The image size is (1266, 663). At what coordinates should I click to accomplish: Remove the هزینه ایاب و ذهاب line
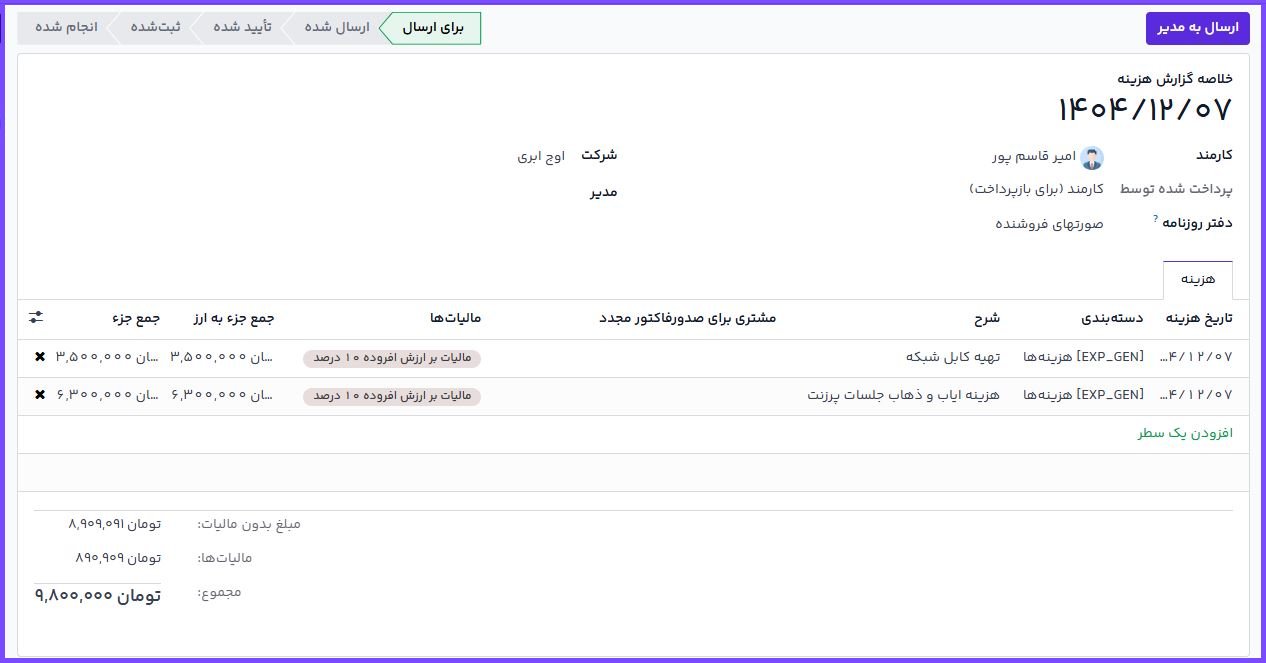tap(40, 395)
